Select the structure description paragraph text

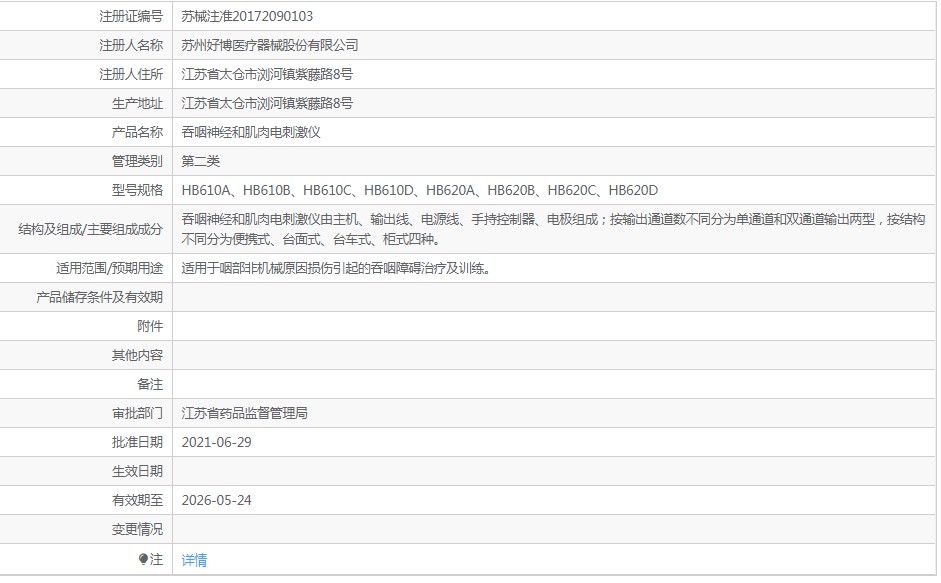pos(553,229)
